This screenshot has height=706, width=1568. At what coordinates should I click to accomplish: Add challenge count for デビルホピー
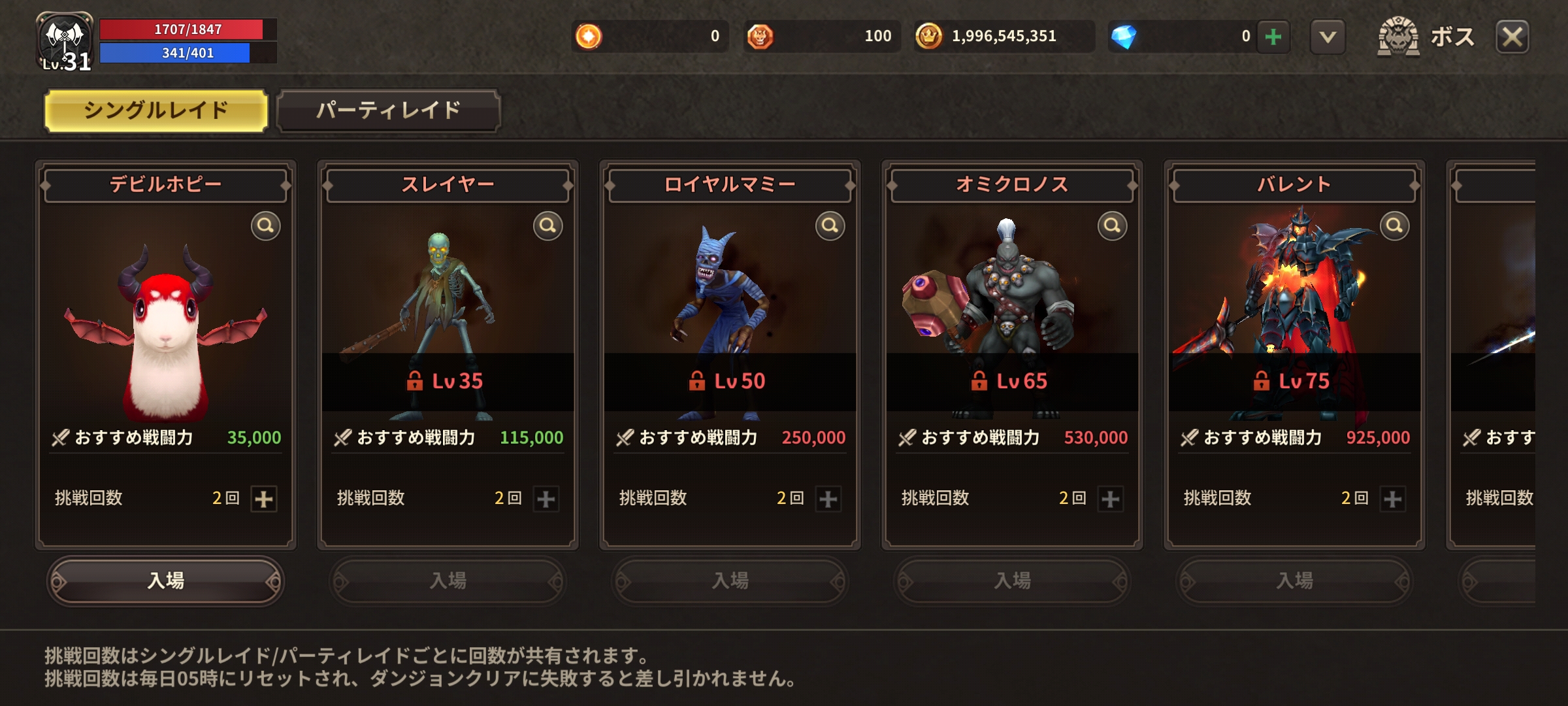click(x=264, y=499)
